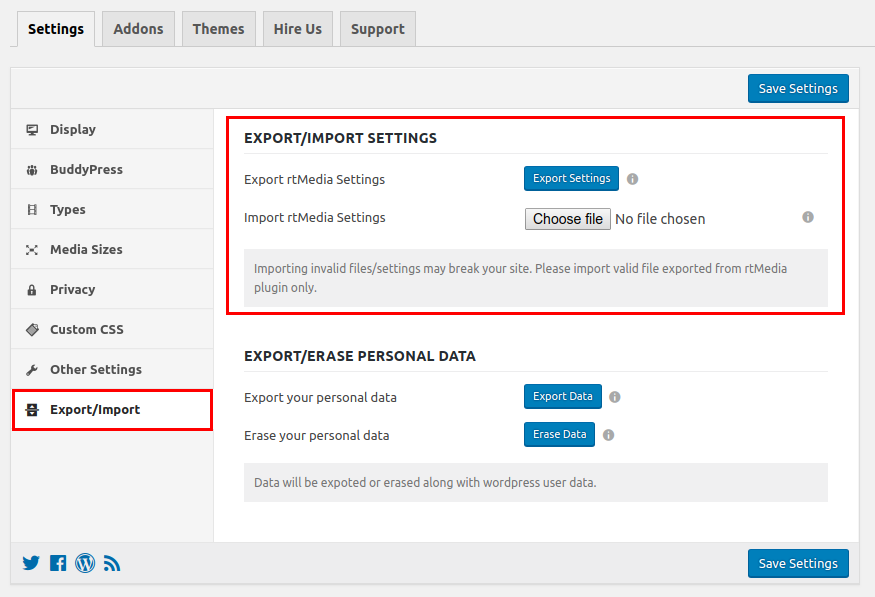Viewport: 875px width, 597px height.
Task: Open Other Settings using the wrench icon
Action: (31, 369)
